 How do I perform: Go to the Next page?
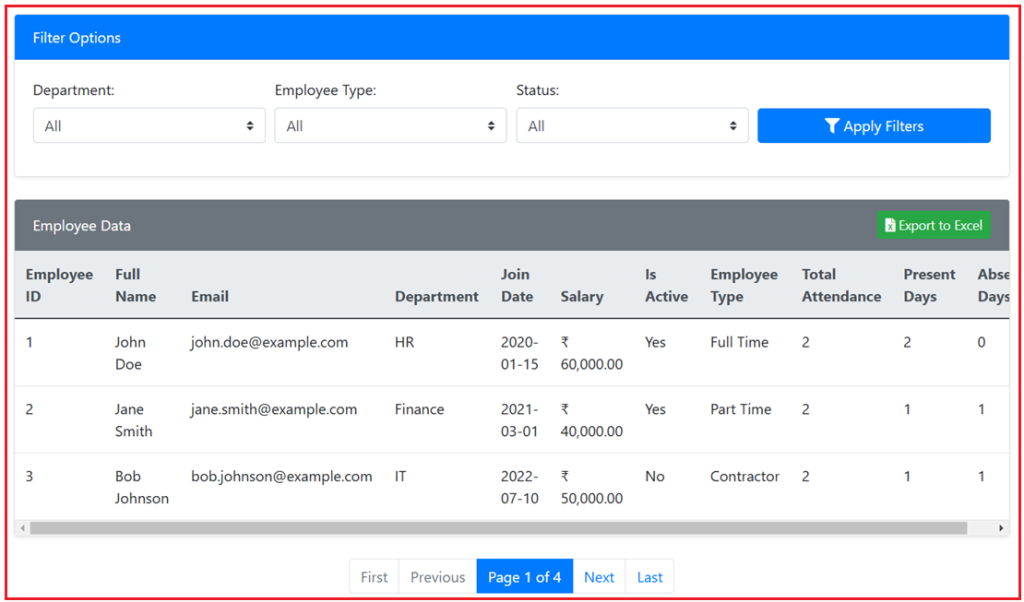(x=599, y=577)
